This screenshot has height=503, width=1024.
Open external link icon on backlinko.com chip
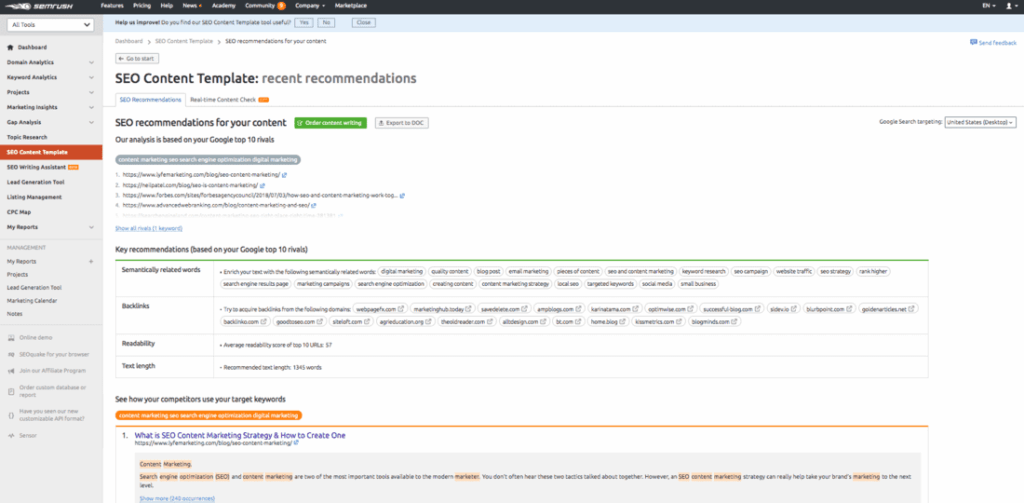[263, 321]
